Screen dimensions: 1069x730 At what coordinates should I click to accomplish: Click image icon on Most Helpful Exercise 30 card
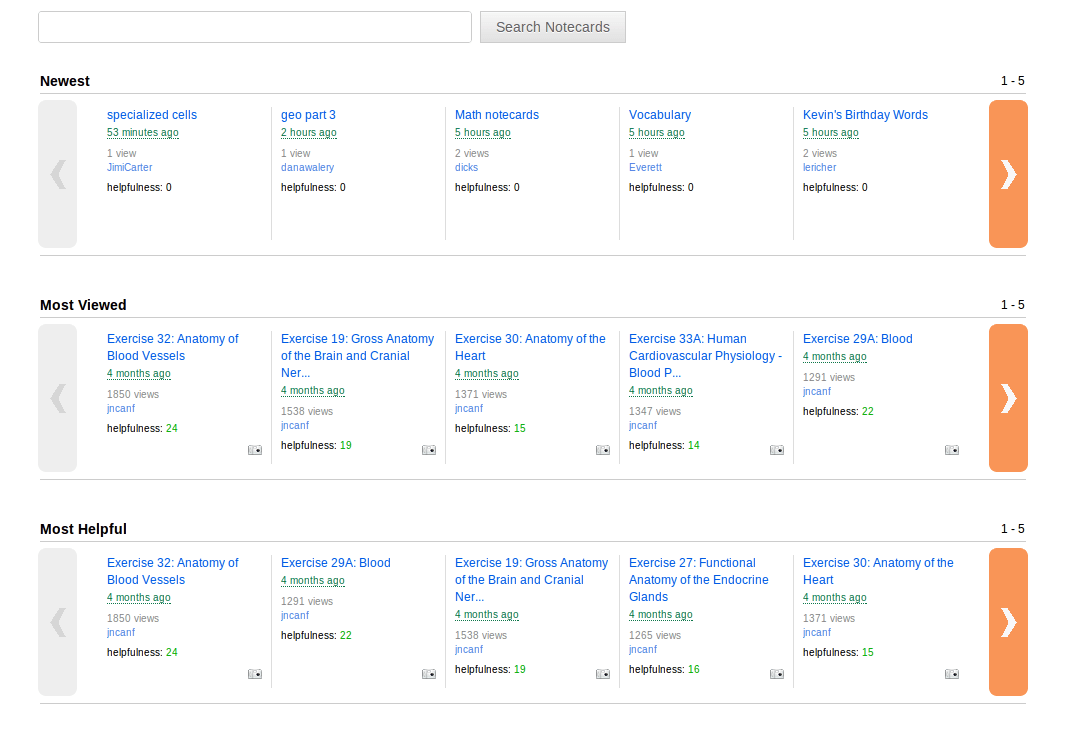(952, 674)
